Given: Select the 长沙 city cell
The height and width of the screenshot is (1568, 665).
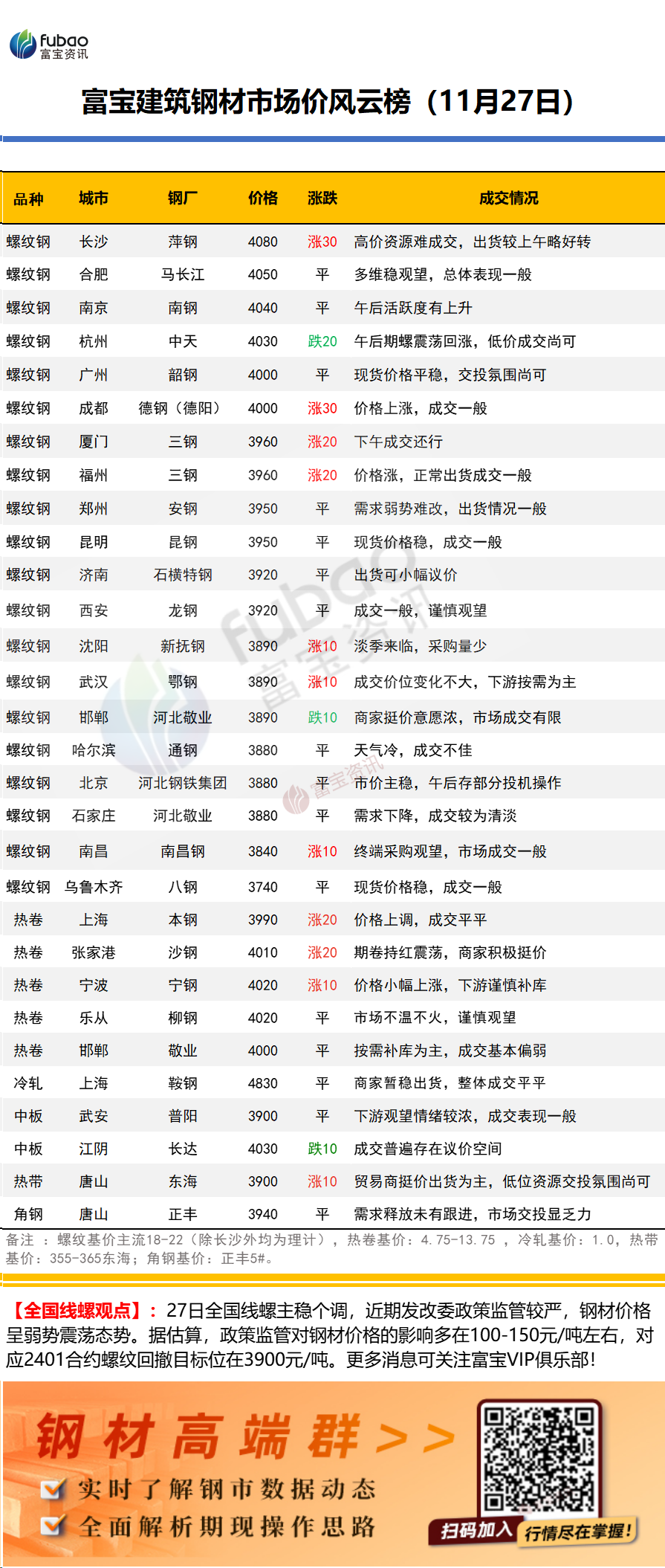Looking at the screenshot, I should [94, 242].
